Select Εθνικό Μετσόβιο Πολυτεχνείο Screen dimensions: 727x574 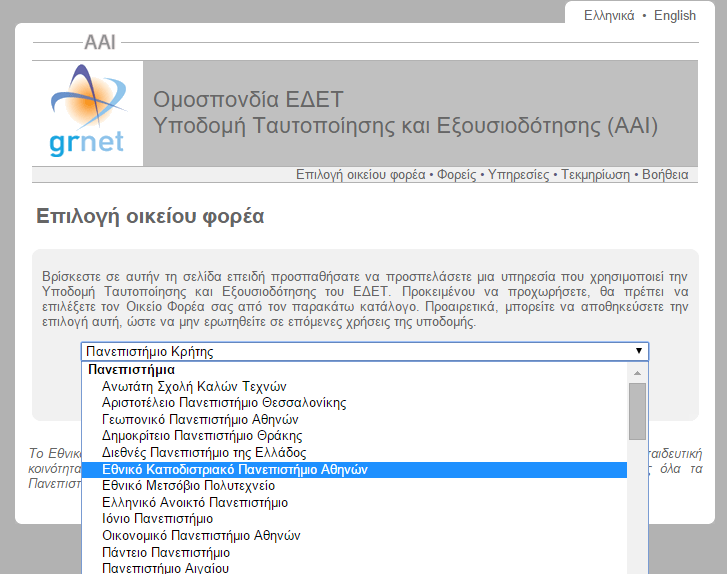tap(354, 486)
